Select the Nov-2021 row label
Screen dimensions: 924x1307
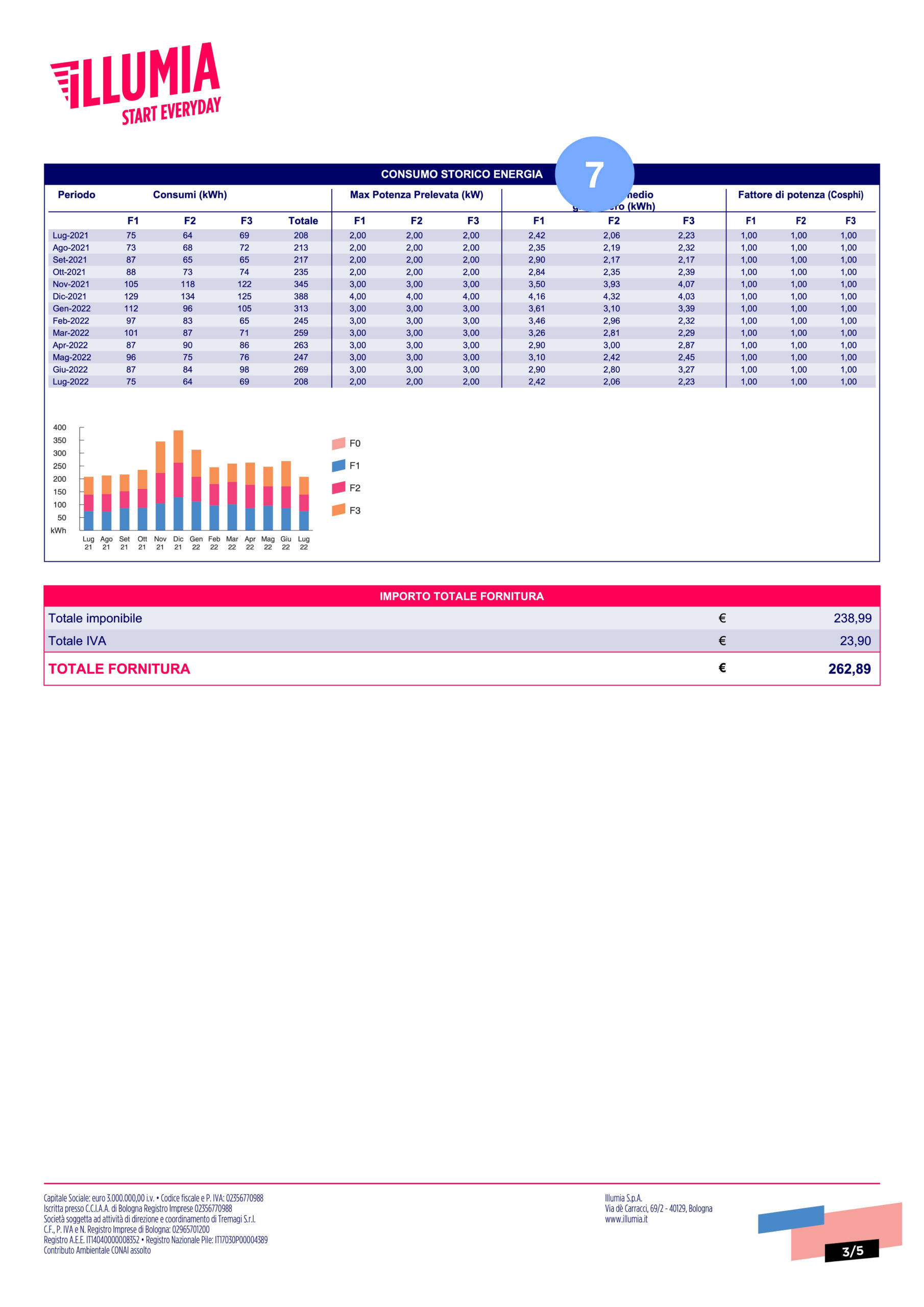pyautogui.click(x=71, y=284)
